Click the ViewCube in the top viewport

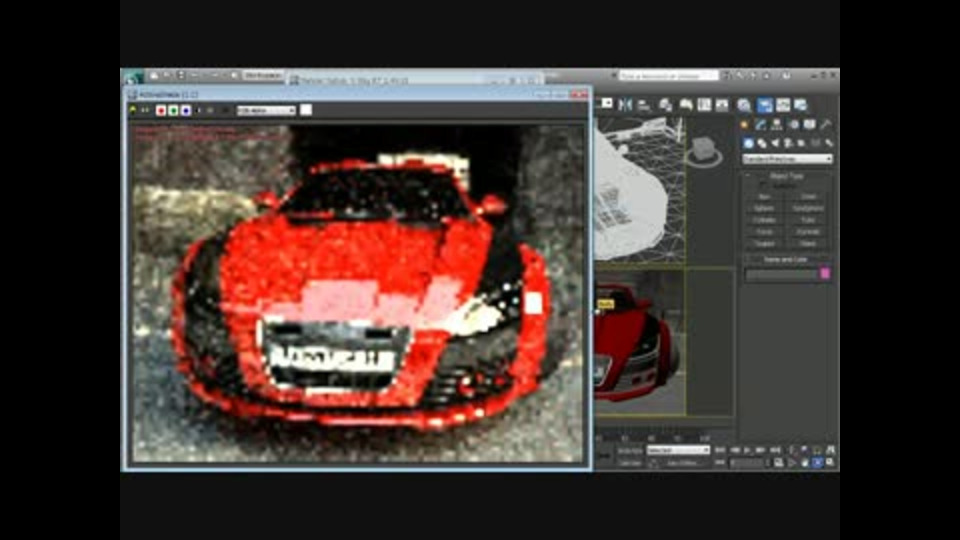pos(704,151)
